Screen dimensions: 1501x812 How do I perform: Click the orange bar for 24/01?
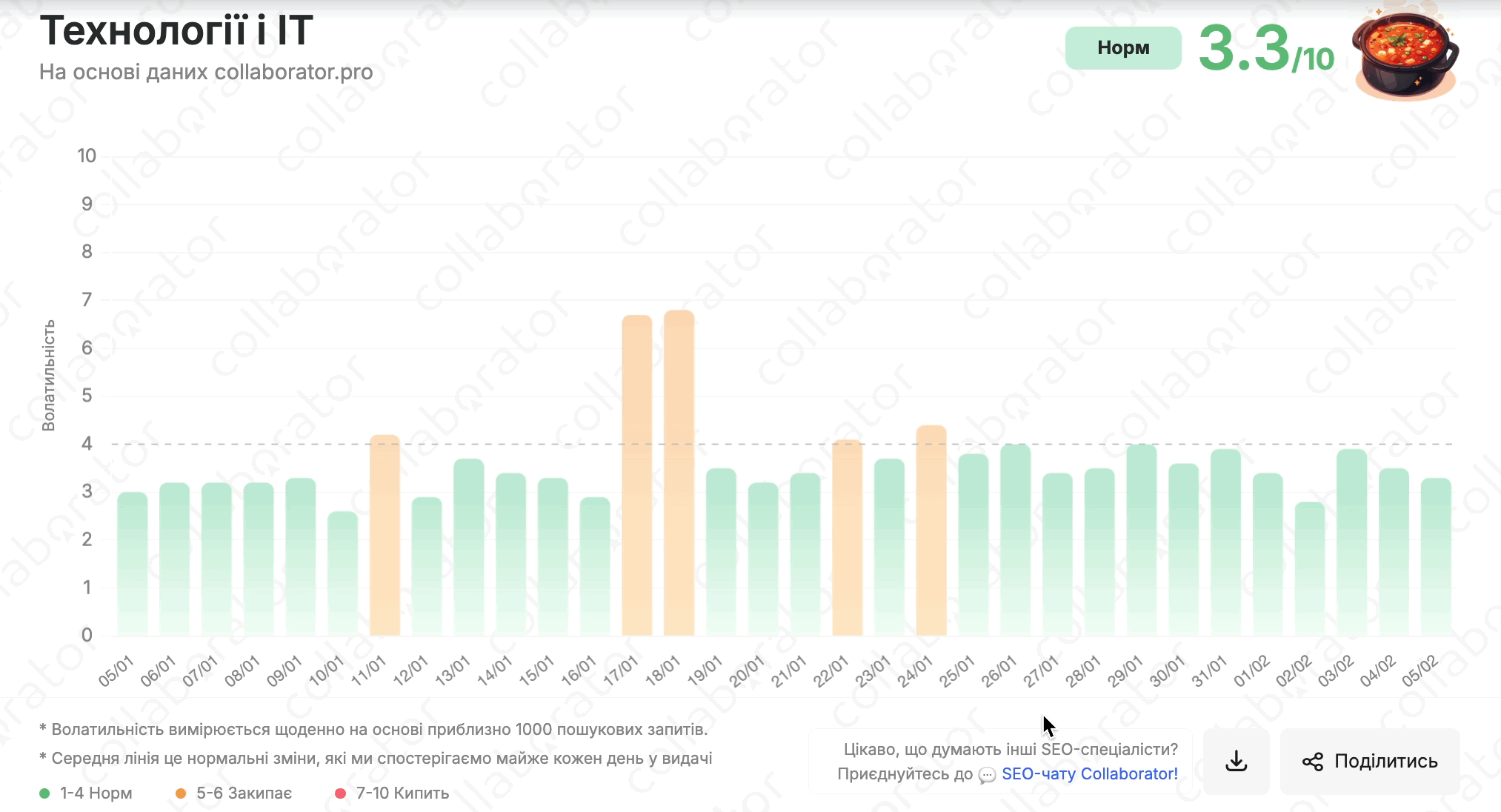point(931,530)
